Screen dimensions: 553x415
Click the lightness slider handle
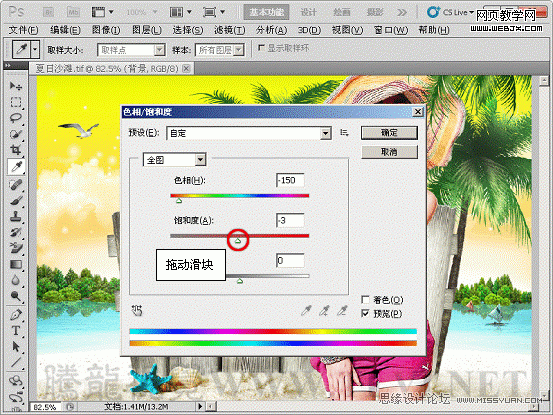click(x=240, y=281)
